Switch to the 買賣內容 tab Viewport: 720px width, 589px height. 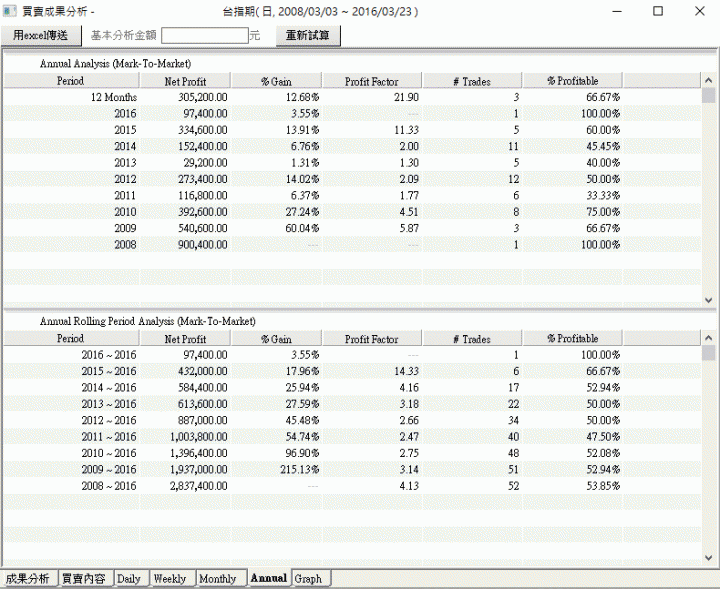84,578
